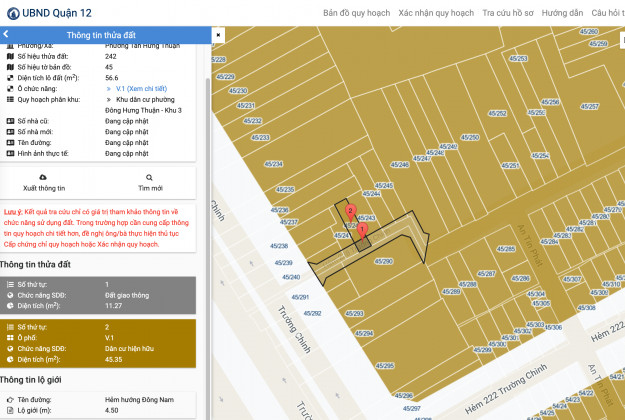
Task: Click the Tìm mới magnifier icon
Action: [x=151, y=177]
